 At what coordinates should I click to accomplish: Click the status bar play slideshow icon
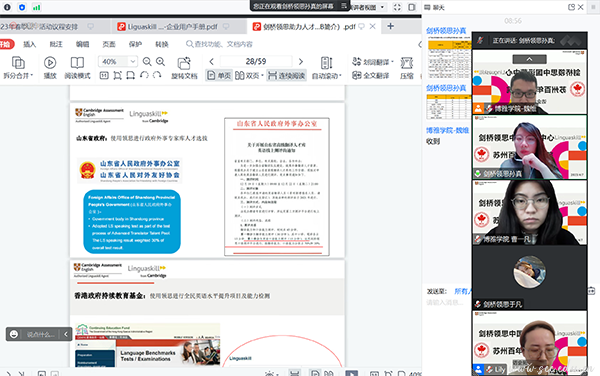tap(351, 373)
